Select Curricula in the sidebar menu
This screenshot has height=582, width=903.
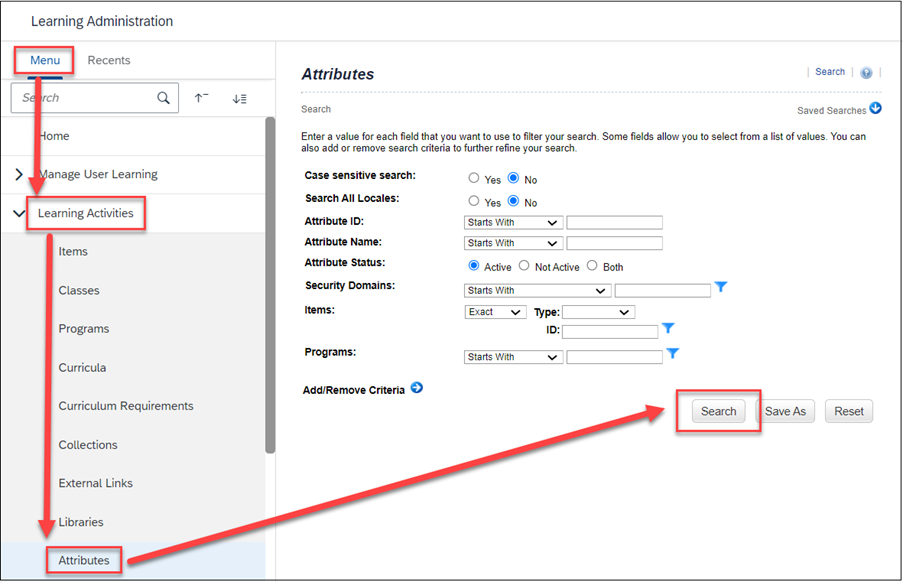82,367
